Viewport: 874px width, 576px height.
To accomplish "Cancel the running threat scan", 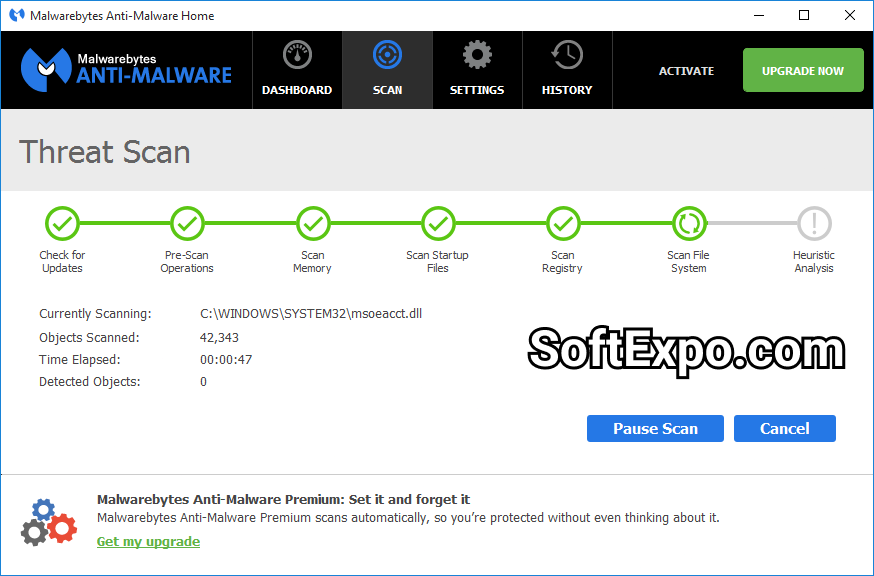I will 784,428.
